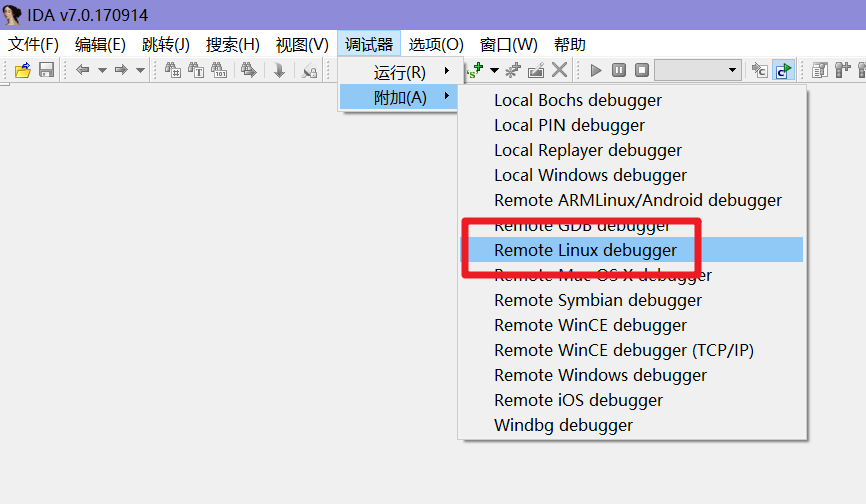Open the 选项(O) menu
The image size is (866, 504).
(x=436, y=44)
